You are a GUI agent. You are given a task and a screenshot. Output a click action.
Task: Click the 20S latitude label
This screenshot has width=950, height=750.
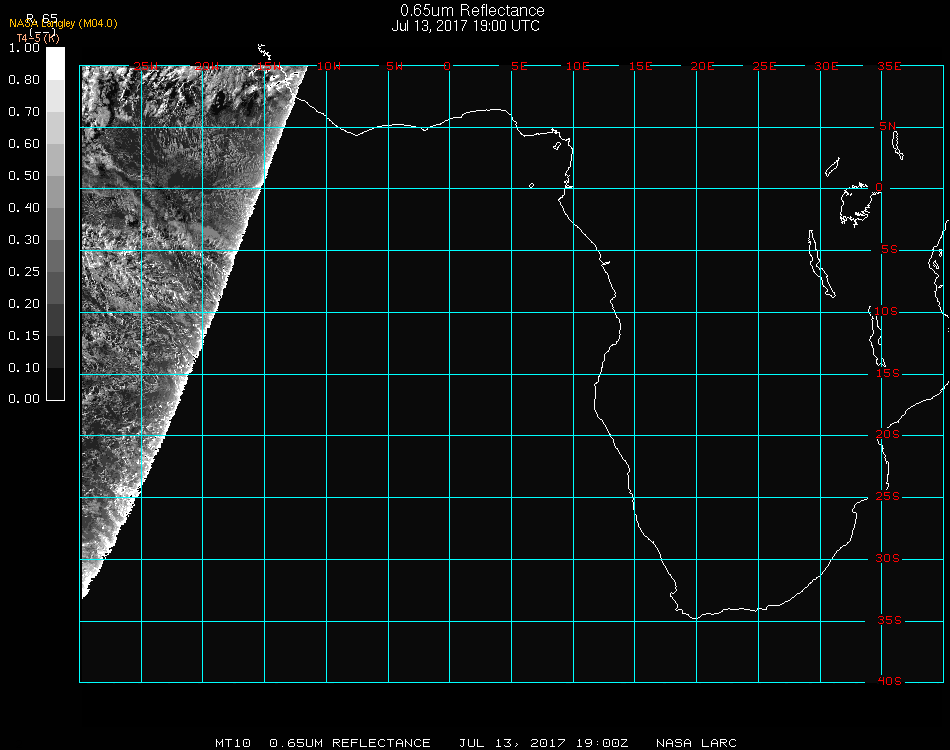888,435
